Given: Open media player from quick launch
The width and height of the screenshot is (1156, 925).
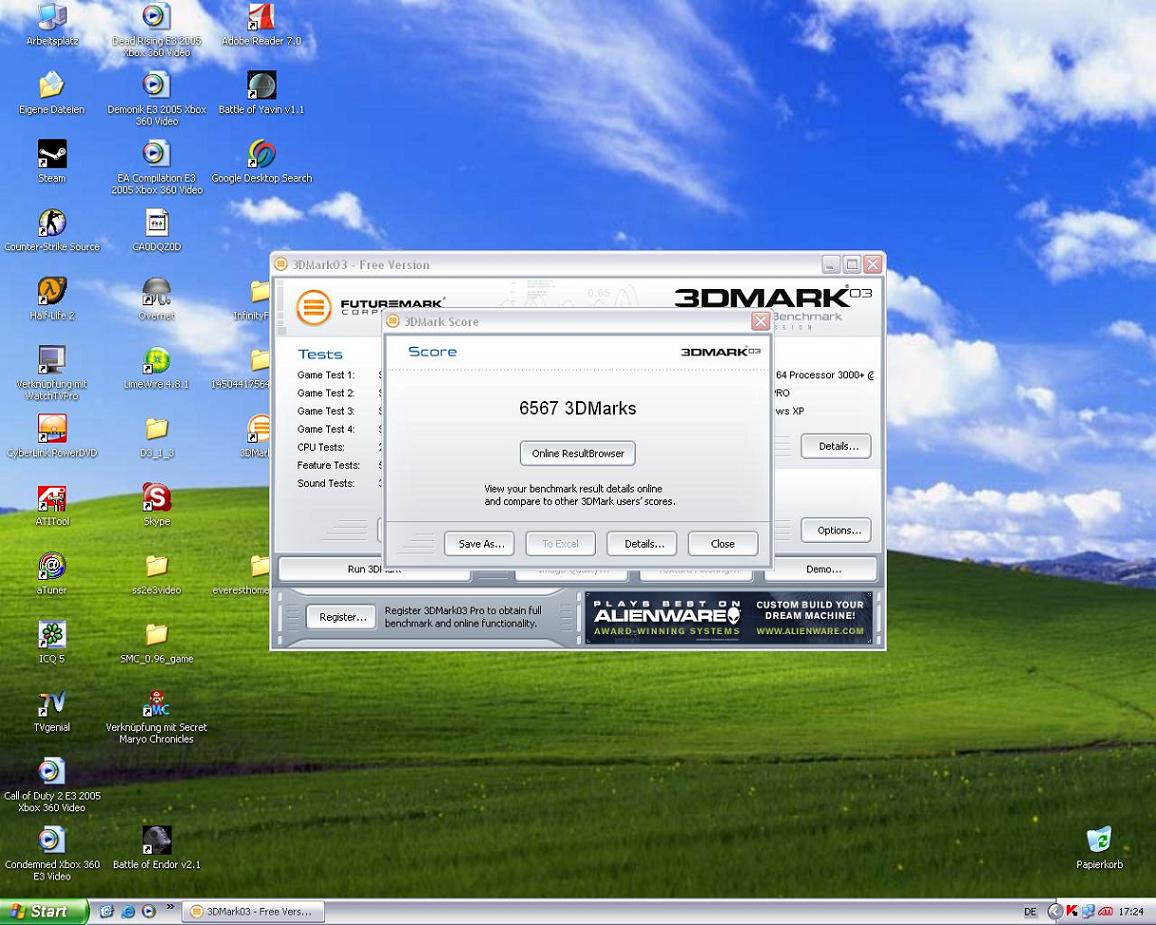Looking at the screenshot, I should [148, 912].
